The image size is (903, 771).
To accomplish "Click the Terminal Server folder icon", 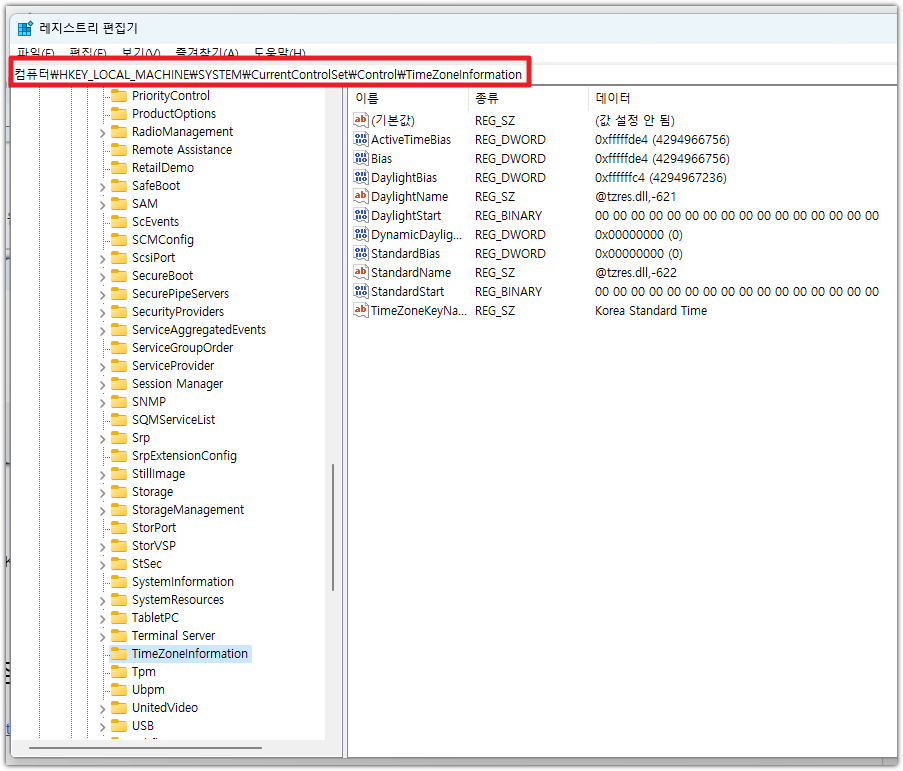I will pos(119,636).
